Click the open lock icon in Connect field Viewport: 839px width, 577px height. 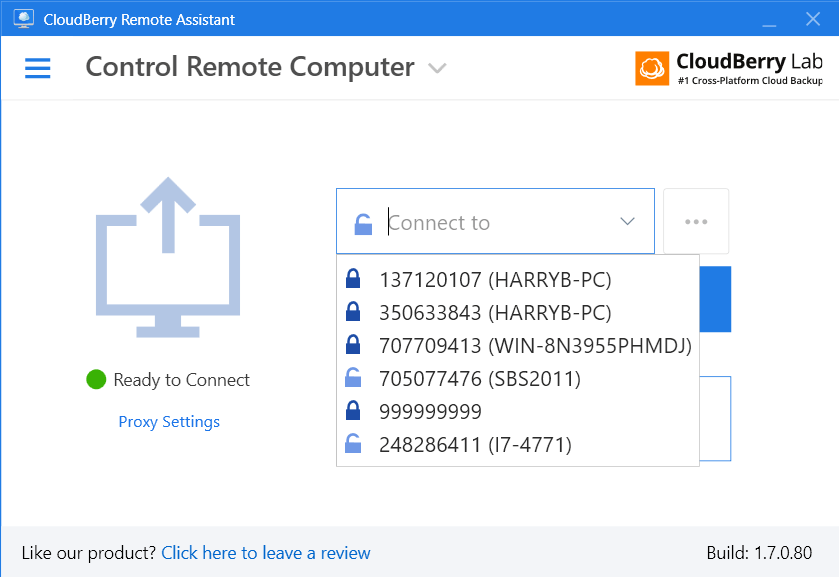[x=363, y=223]
